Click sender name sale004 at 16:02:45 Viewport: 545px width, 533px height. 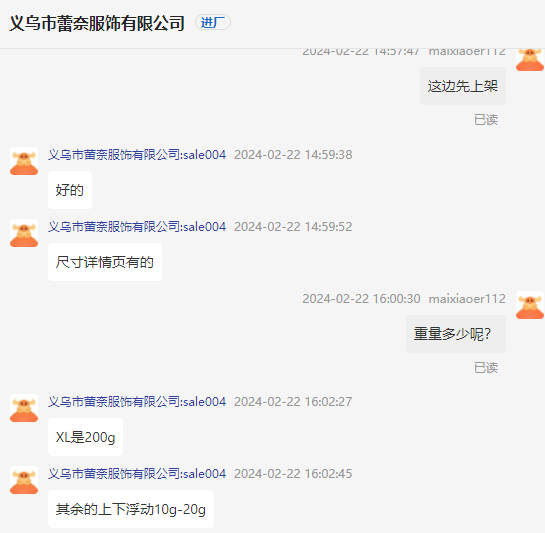click(137, 474)
